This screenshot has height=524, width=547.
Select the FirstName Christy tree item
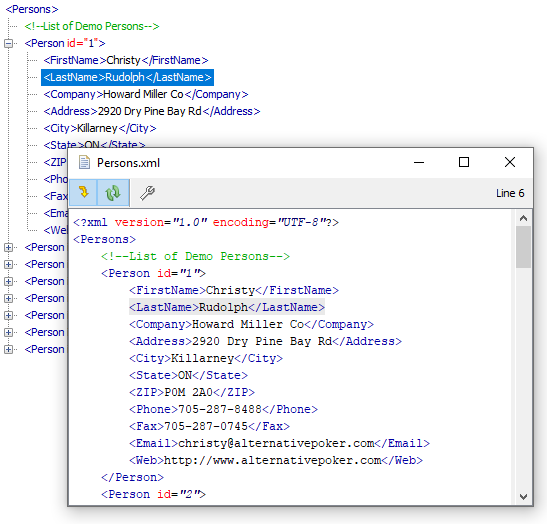[x=126, y=60]
